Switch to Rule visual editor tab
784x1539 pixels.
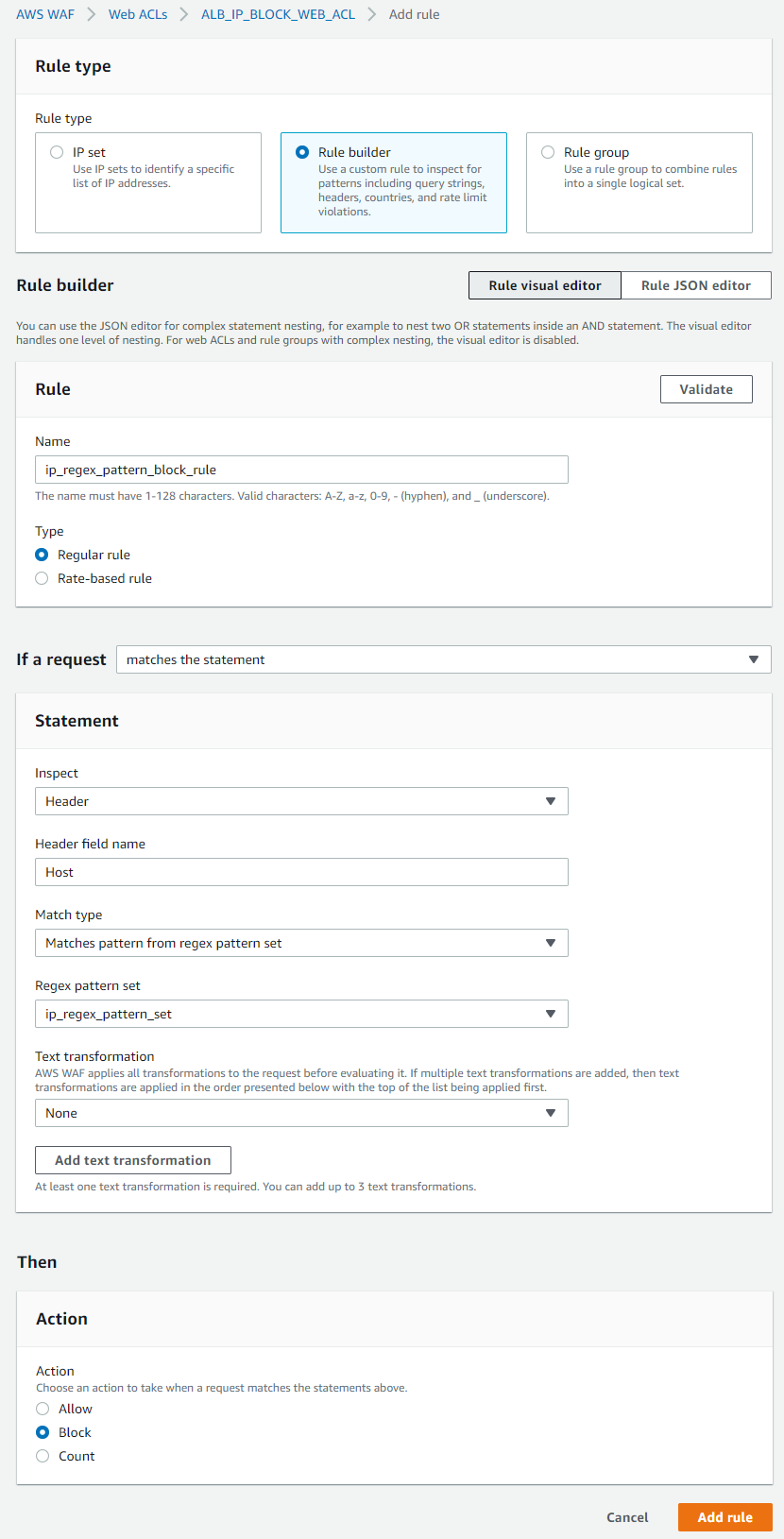pos(544,285)
